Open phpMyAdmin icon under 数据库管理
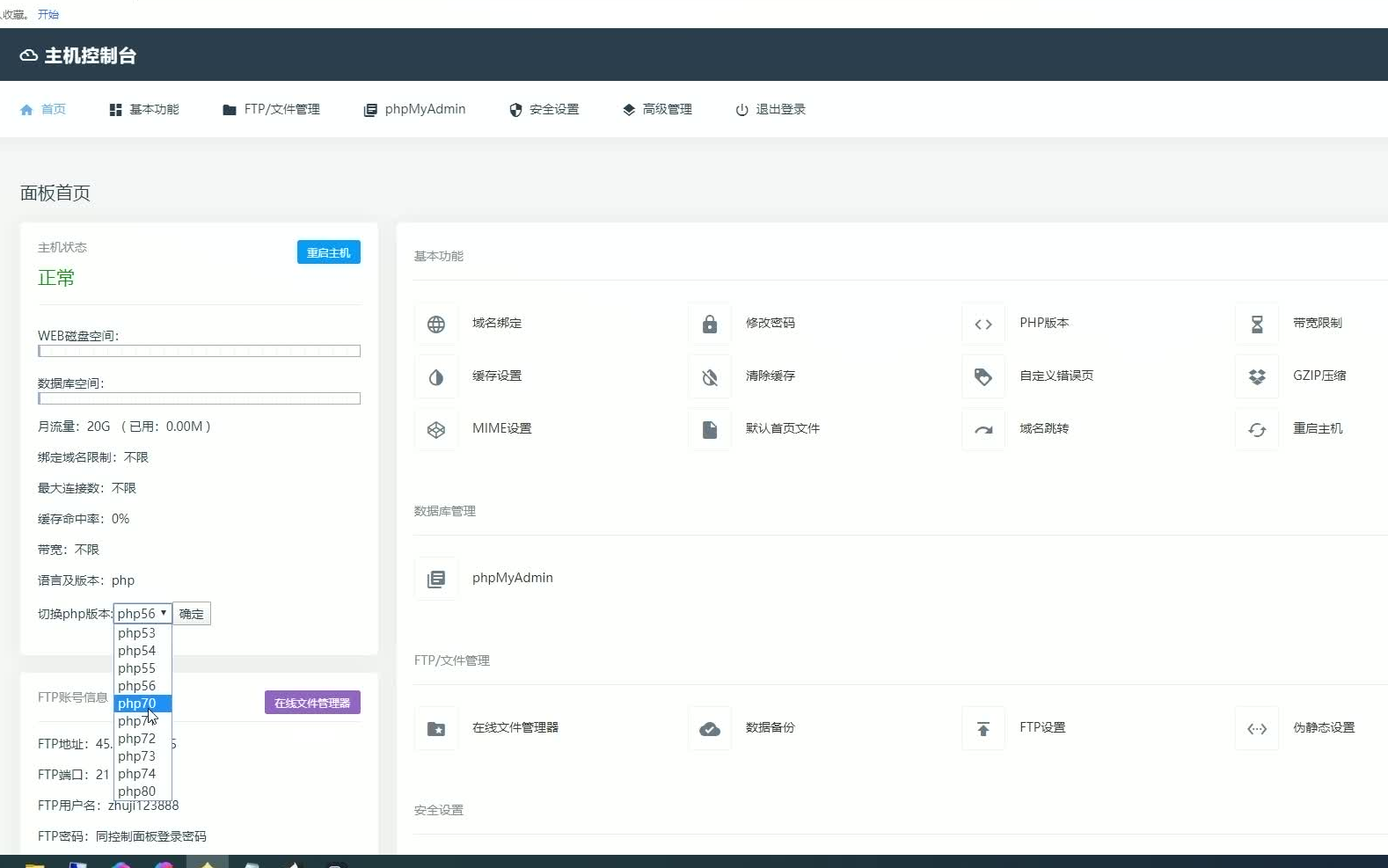The width and height of the screenshot is (1388, 868). pos(436,579)
